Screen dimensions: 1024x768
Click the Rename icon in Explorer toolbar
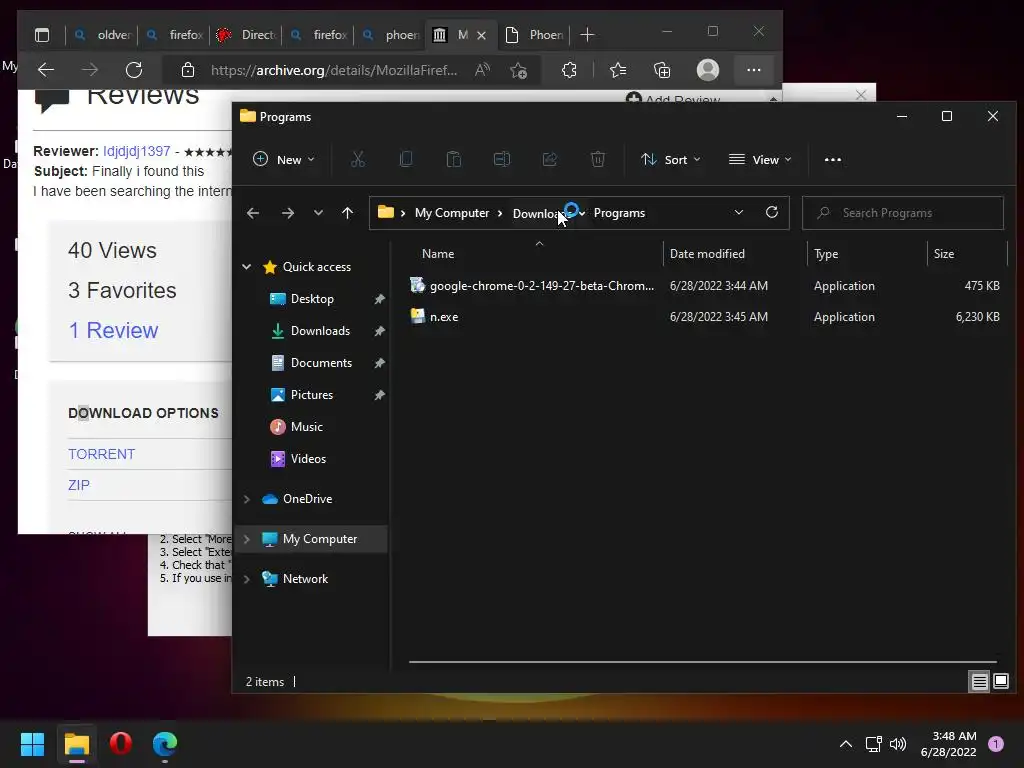[x=502, y=159]
